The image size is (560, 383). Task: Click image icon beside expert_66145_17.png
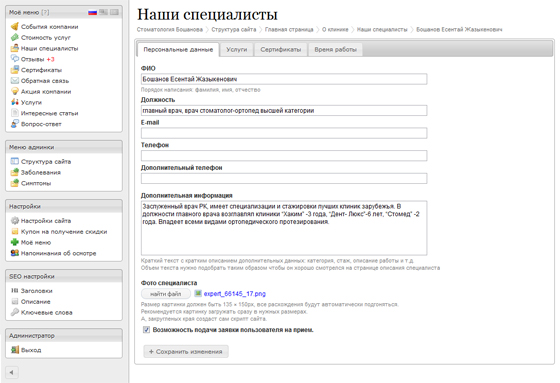click(x=198, y=294)
